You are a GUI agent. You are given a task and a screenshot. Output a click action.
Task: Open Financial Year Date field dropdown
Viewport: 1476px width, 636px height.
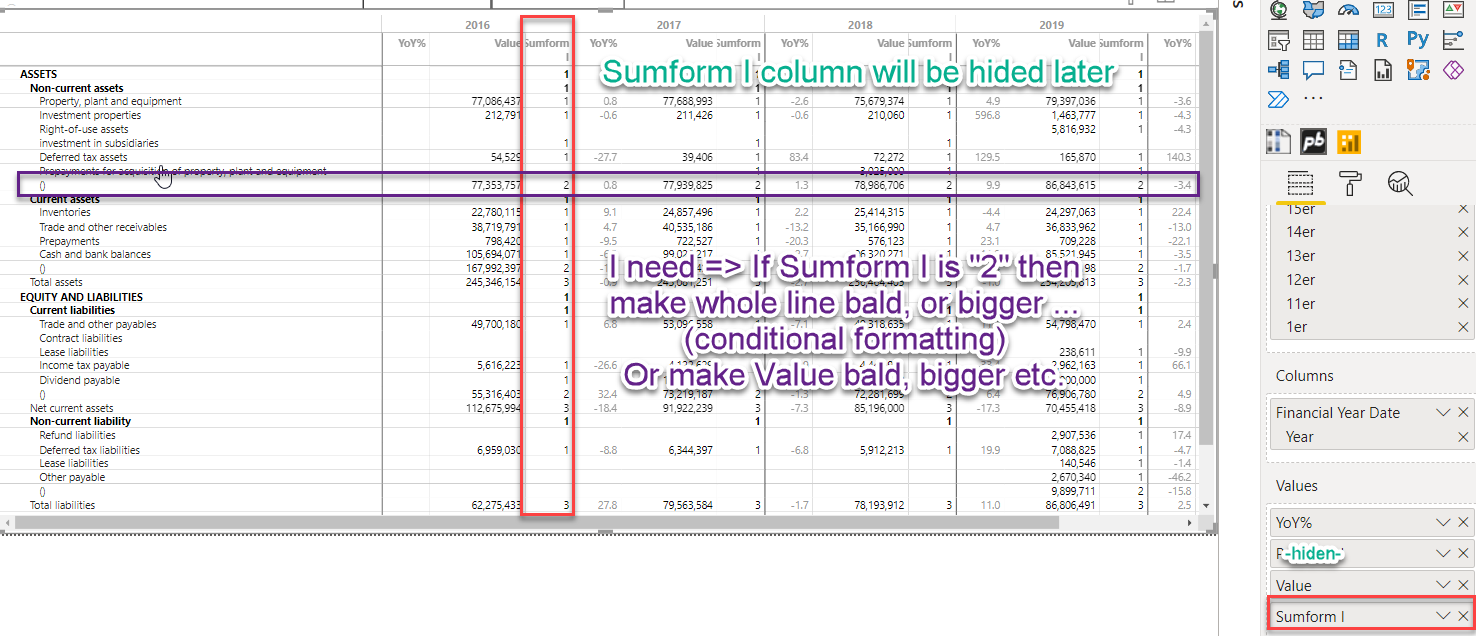[1443, 412]
